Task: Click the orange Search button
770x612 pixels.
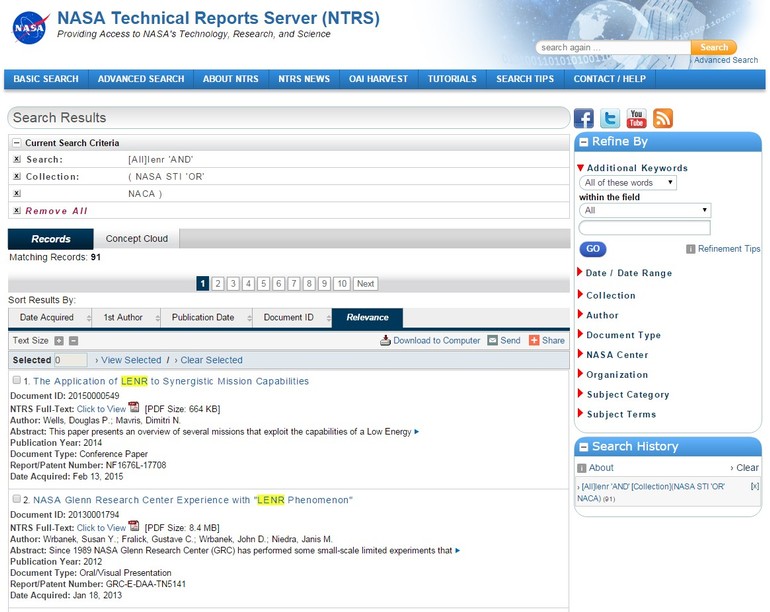Action: point(714,47)
